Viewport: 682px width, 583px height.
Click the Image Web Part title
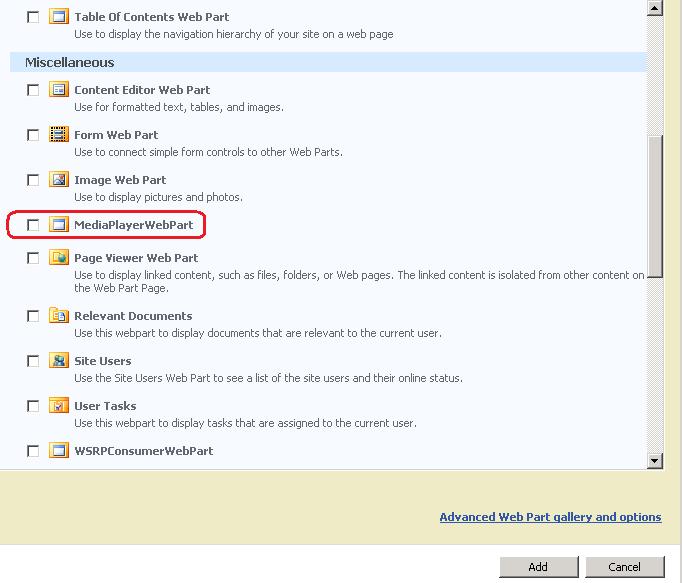(120, 180)
